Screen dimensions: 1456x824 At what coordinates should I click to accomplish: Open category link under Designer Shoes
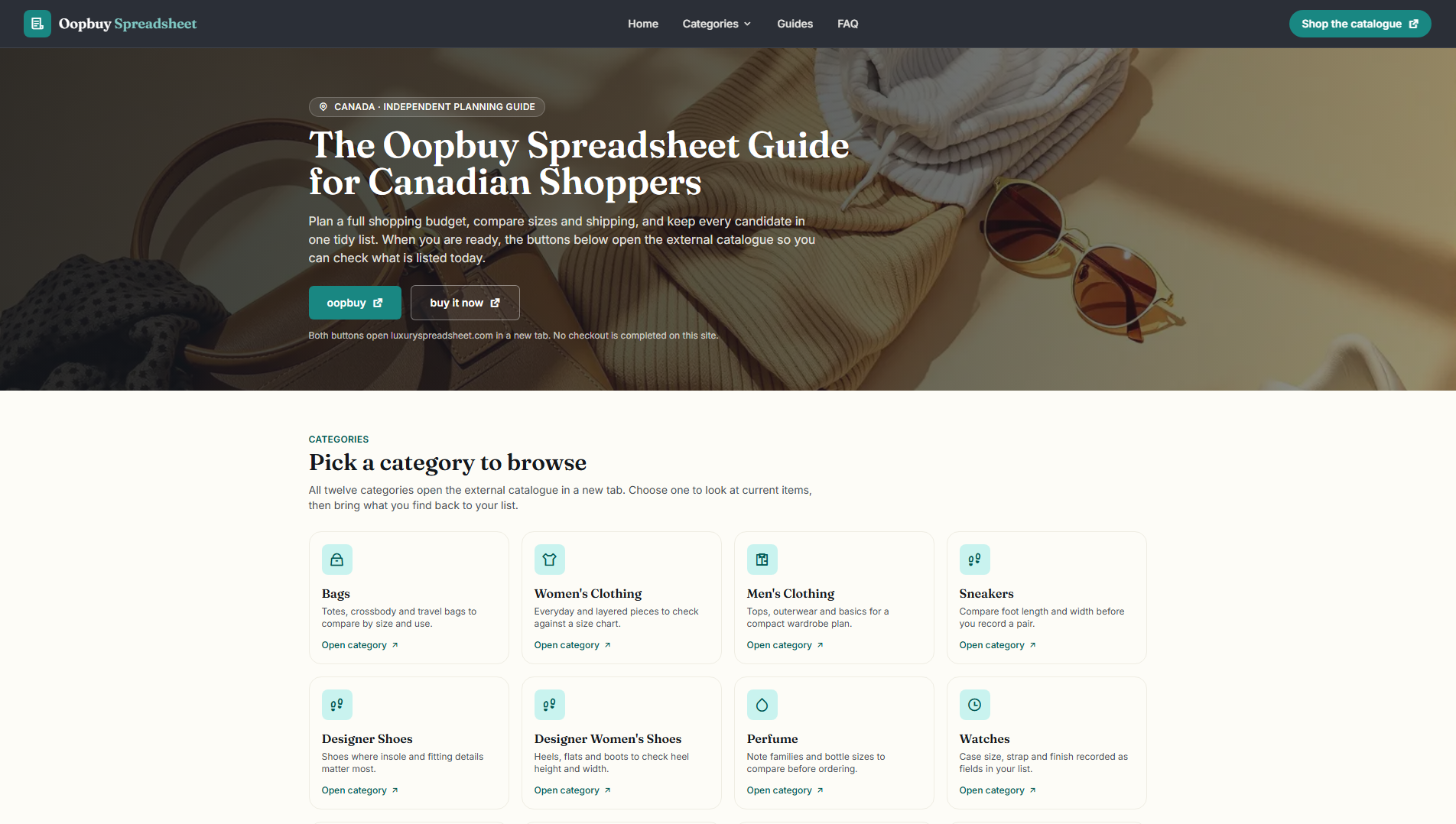(x=360, y=790)
